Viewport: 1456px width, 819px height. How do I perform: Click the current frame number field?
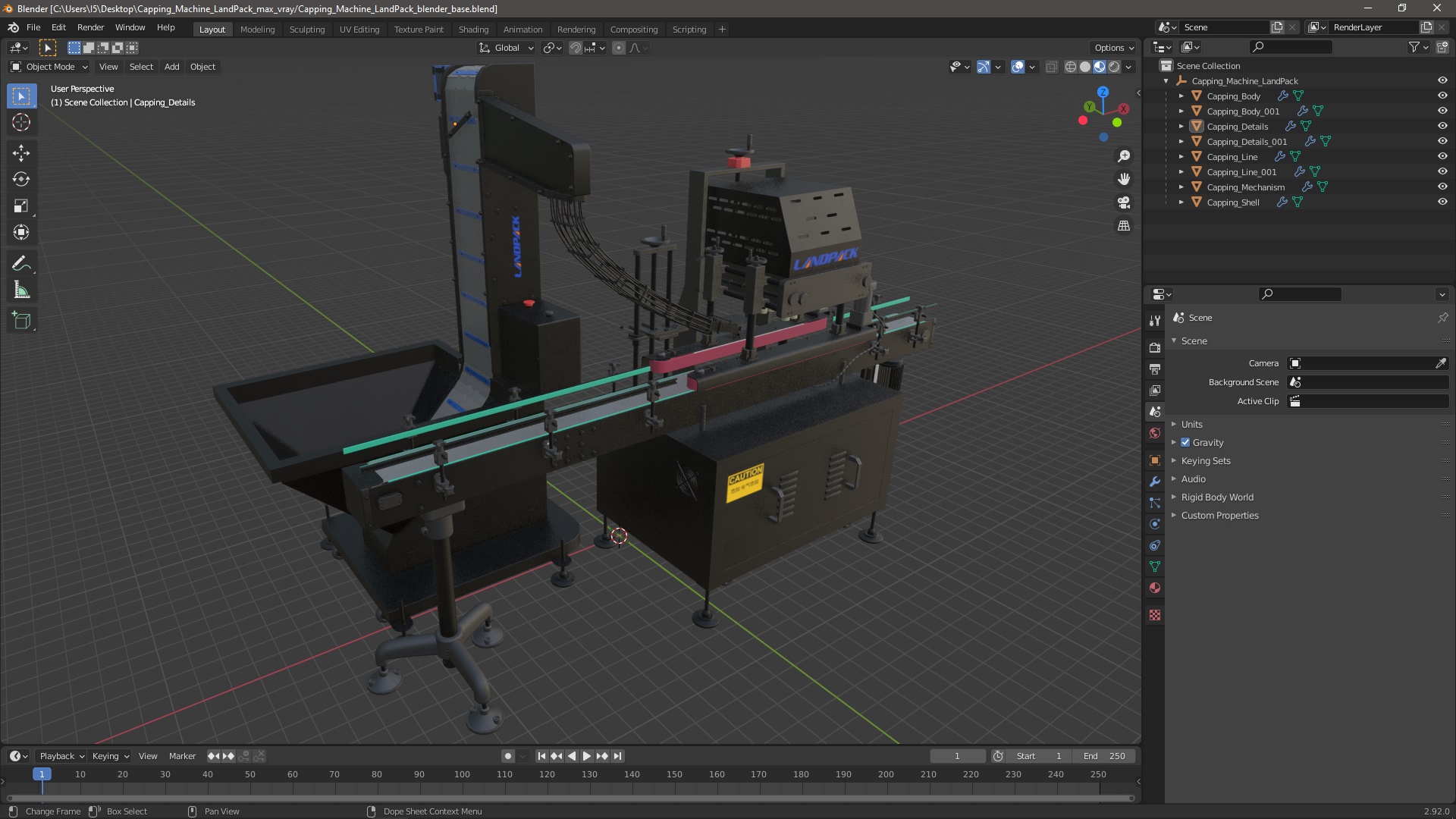coord(958,756)
